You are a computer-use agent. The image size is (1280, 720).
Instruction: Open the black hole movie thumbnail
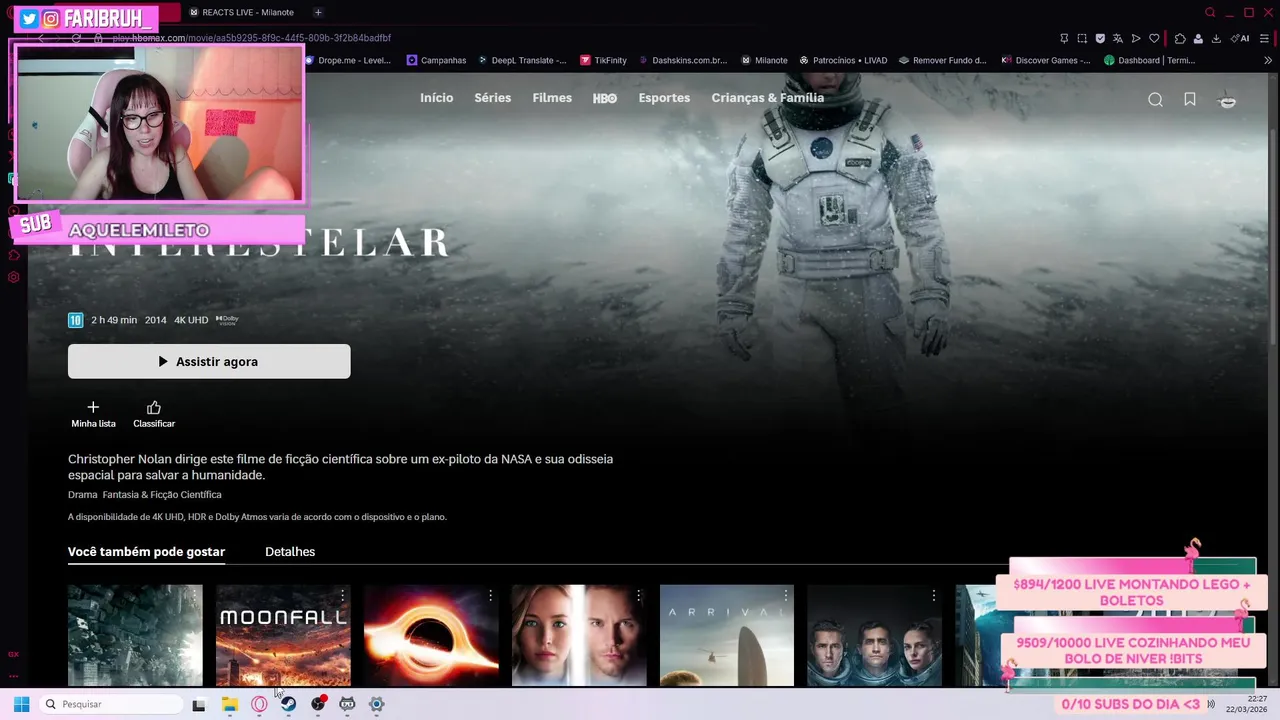(431, 635)
